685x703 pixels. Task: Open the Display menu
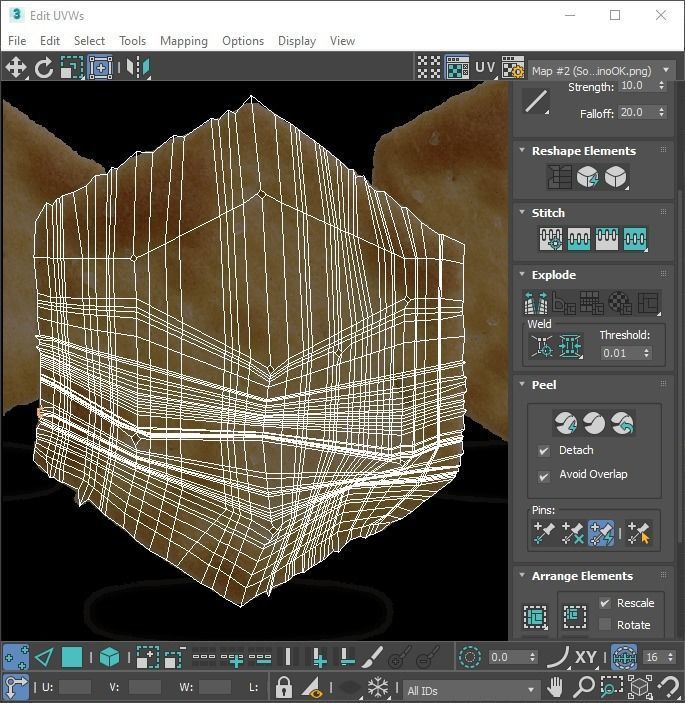(297, 41)
